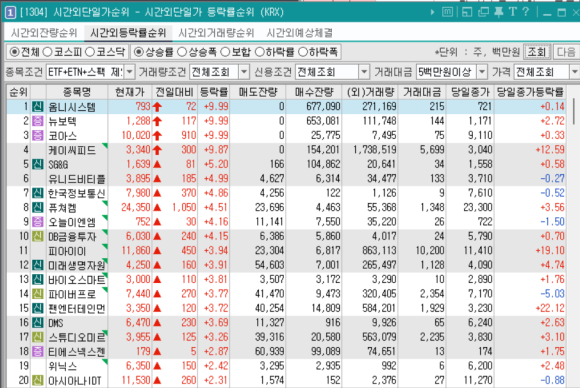
Task: Select the 유니드비티플 stock row
Action: [286, 179]
